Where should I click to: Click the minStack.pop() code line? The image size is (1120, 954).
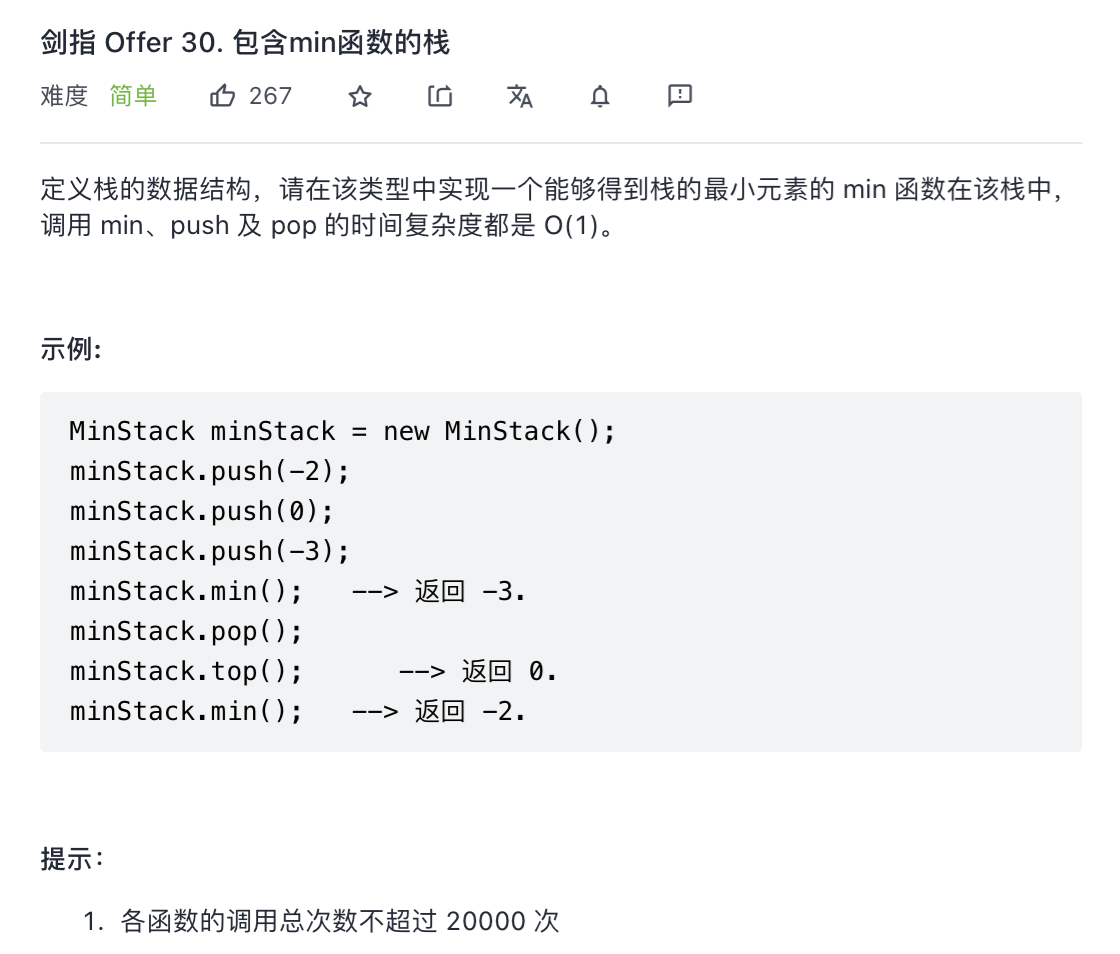pyautogui.click(x=186, y=631)
